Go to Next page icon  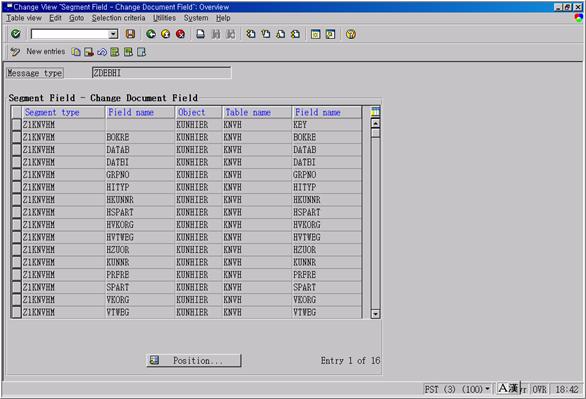pyautogui.click(x=280, y=34)
